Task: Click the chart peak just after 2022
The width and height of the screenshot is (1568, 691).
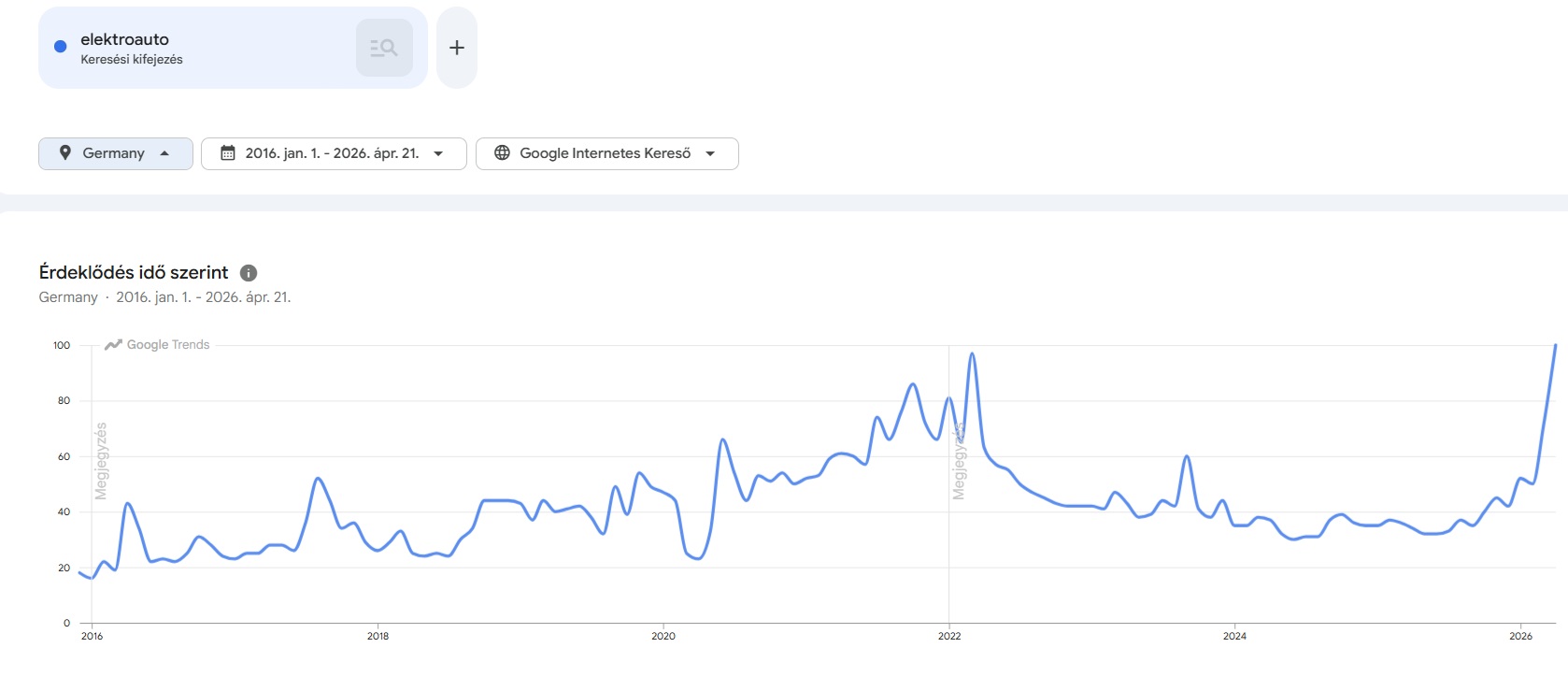Action: pyautogui.click(x=972, y=354)
